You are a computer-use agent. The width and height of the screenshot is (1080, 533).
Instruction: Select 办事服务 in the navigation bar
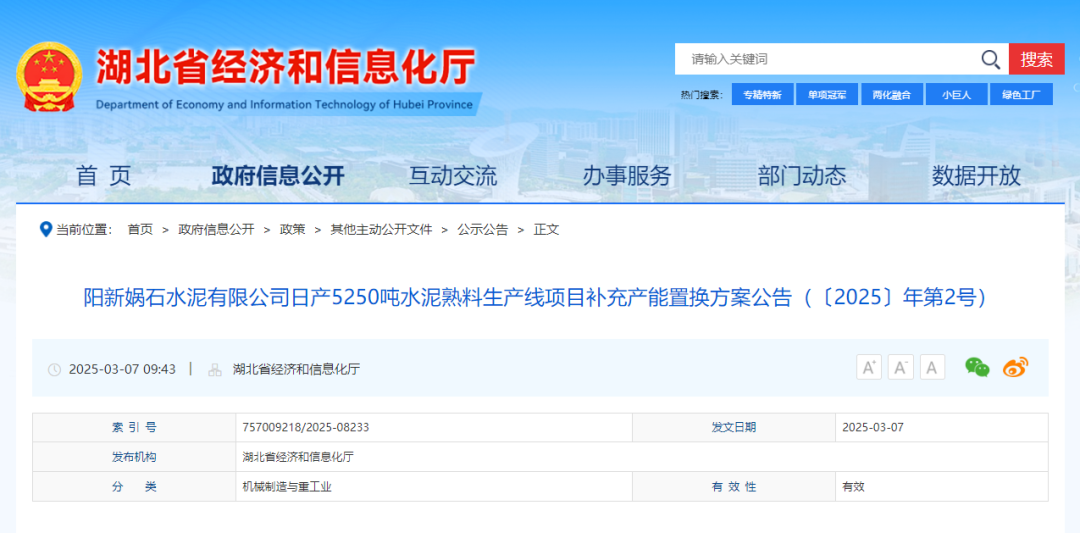627,176
